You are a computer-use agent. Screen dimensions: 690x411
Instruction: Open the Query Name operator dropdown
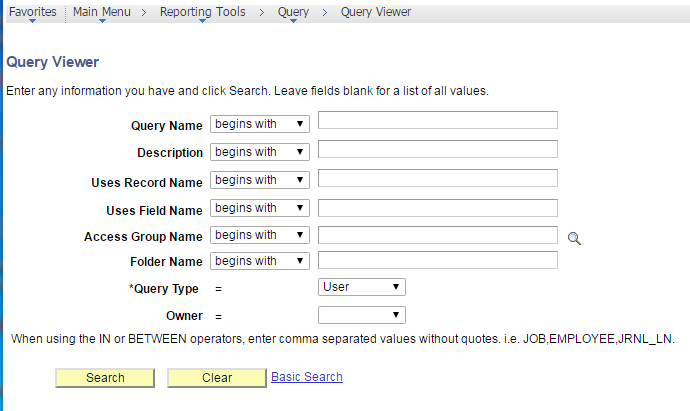[x=260, y=124]
